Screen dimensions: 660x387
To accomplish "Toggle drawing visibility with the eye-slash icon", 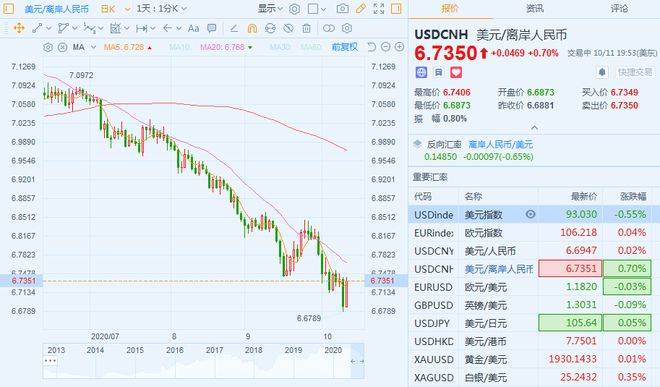I will pos(288,29).
